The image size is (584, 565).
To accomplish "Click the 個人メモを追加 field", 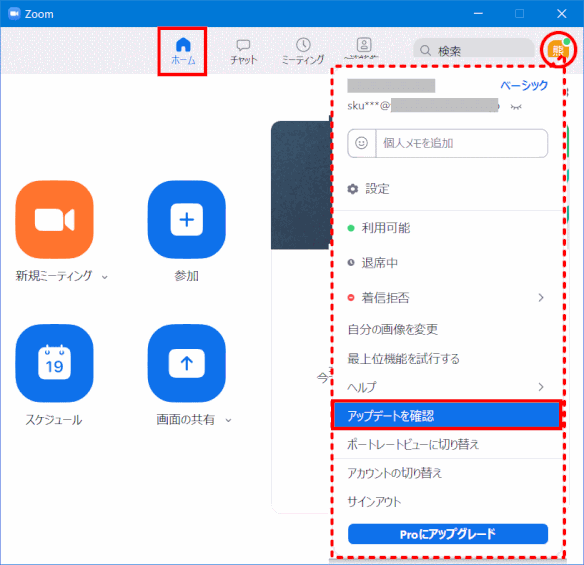I will tap(462, 143).
